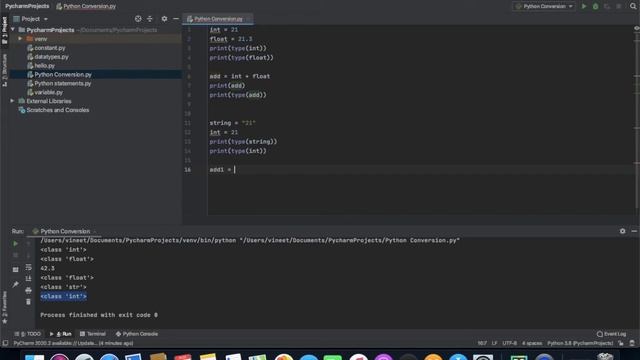Select the Python Conversion run tab
This screenshot has height=360, width=640.
pos(64,231)
